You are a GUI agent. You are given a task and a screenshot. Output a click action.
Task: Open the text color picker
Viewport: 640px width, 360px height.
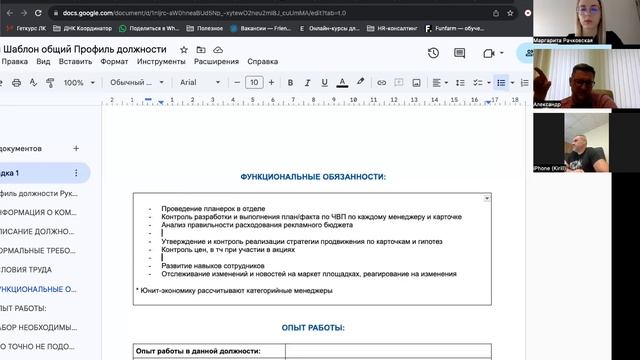point(342,83)
